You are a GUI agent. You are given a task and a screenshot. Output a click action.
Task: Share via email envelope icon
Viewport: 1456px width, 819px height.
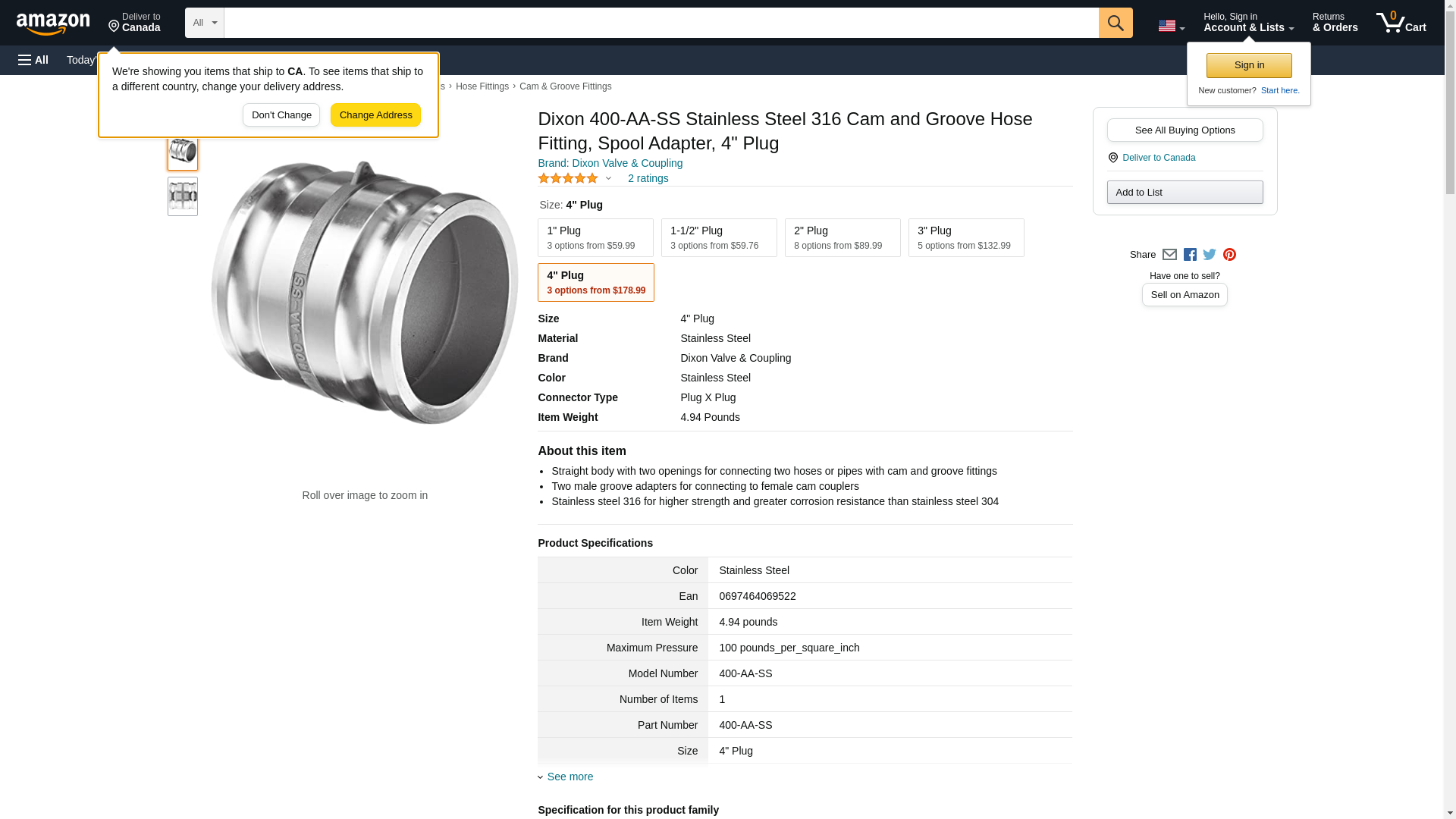point(1169,255)
